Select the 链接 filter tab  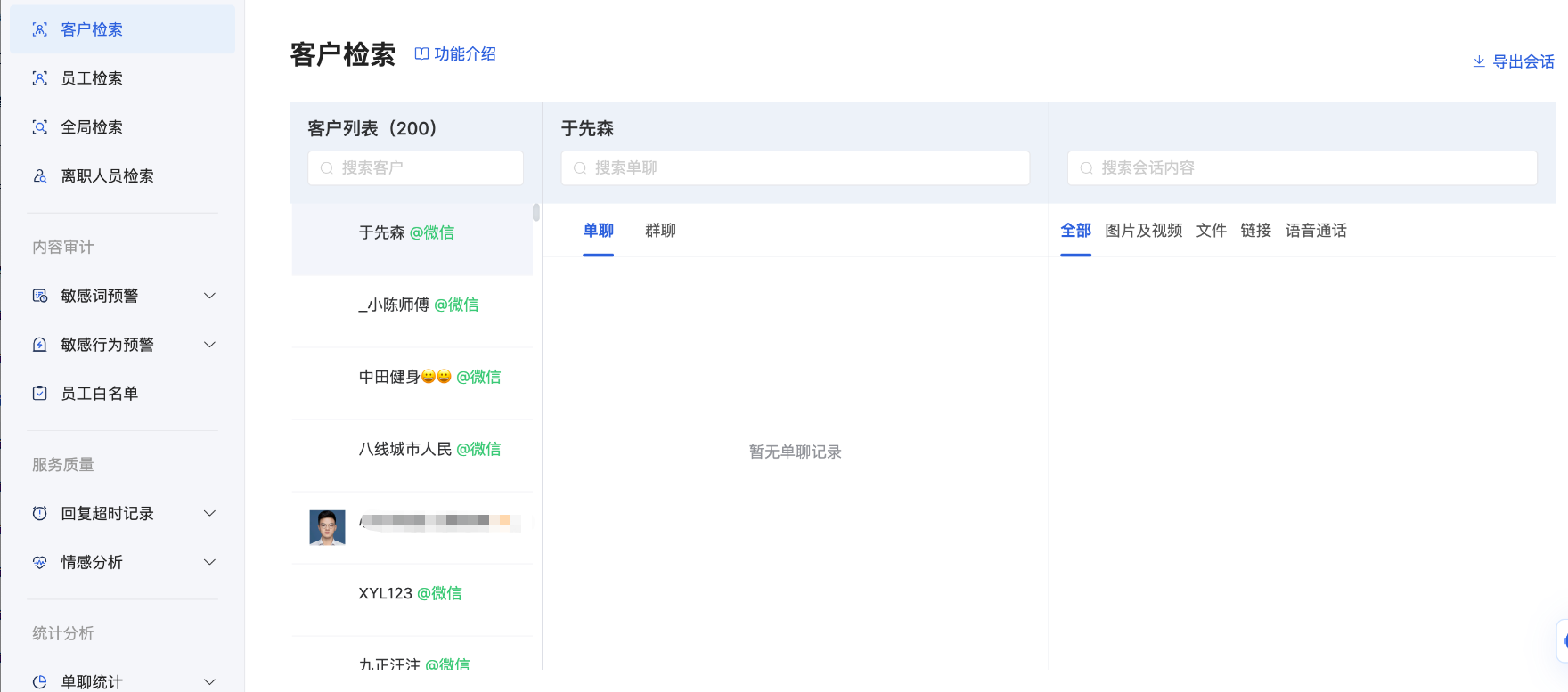1256,231
